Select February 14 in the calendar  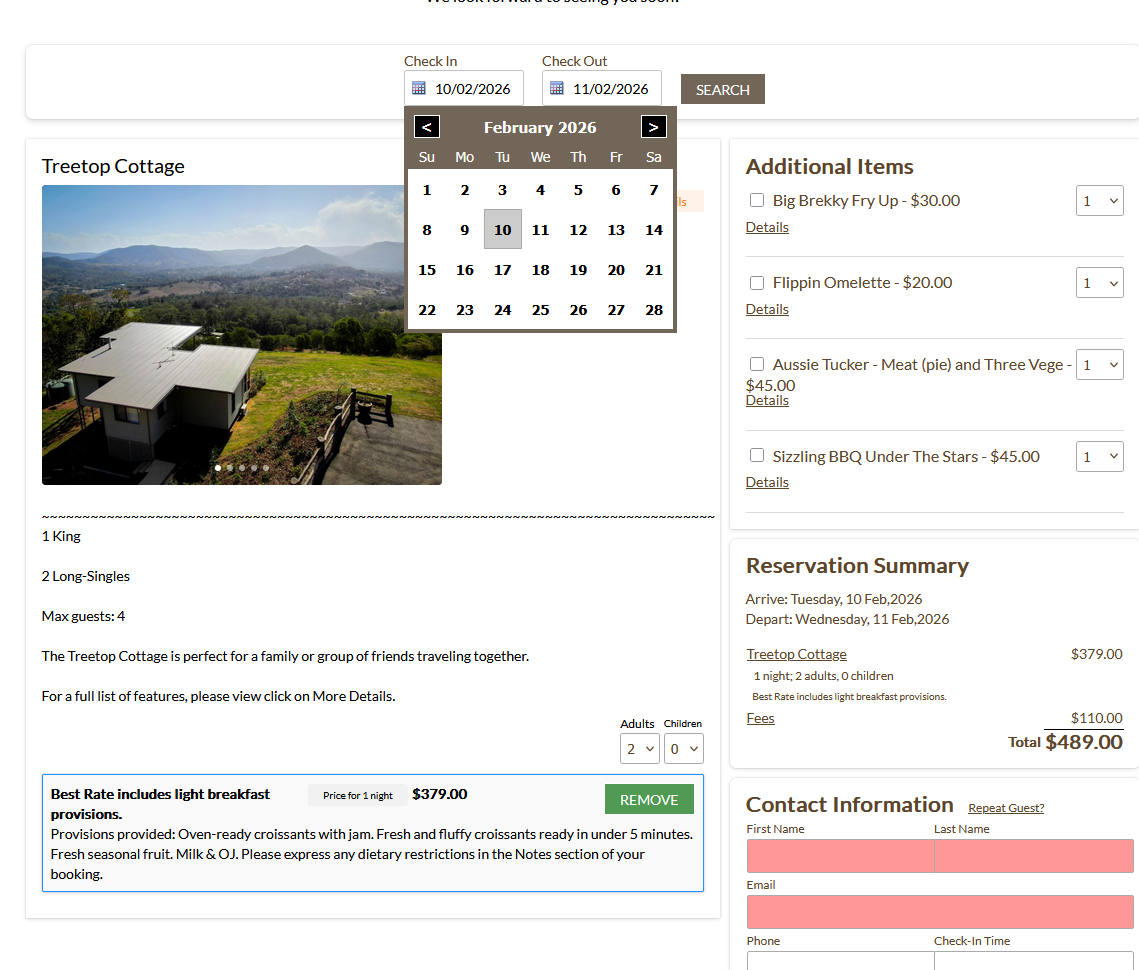point(654,230)
